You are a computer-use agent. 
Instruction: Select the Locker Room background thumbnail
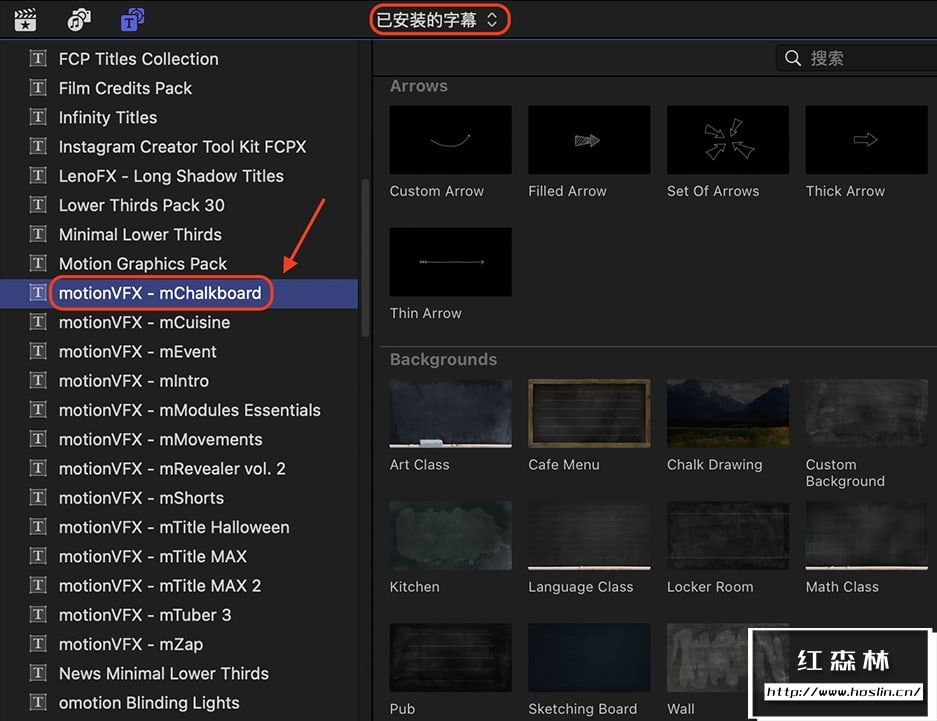(x=728, y=535)
